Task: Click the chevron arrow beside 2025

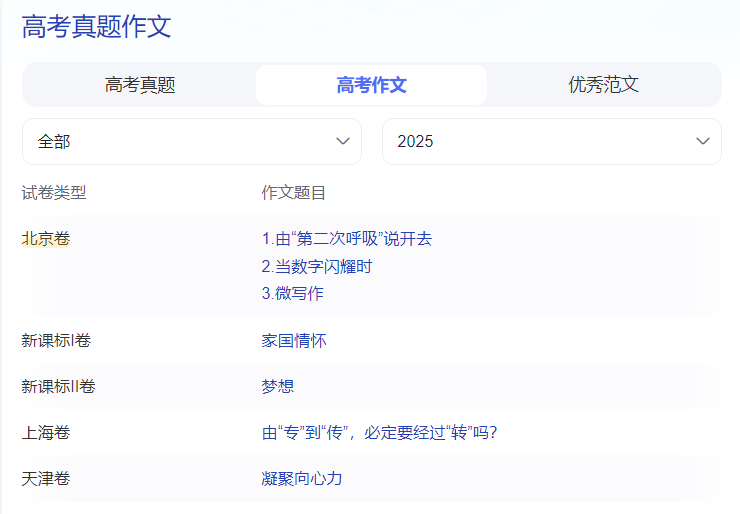Action: pos(702,141)
